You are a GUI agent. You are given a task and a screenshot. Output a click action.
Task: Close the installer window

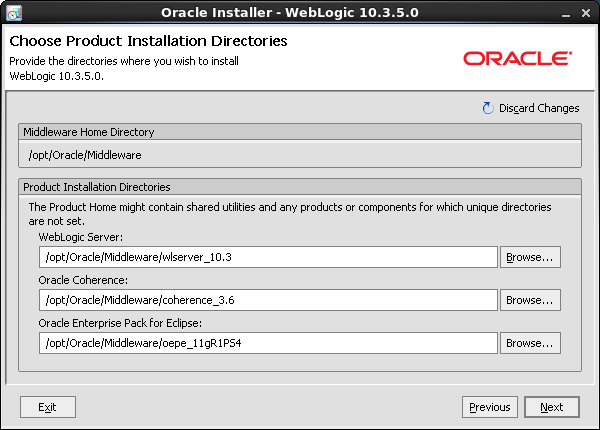coord(585,13)
